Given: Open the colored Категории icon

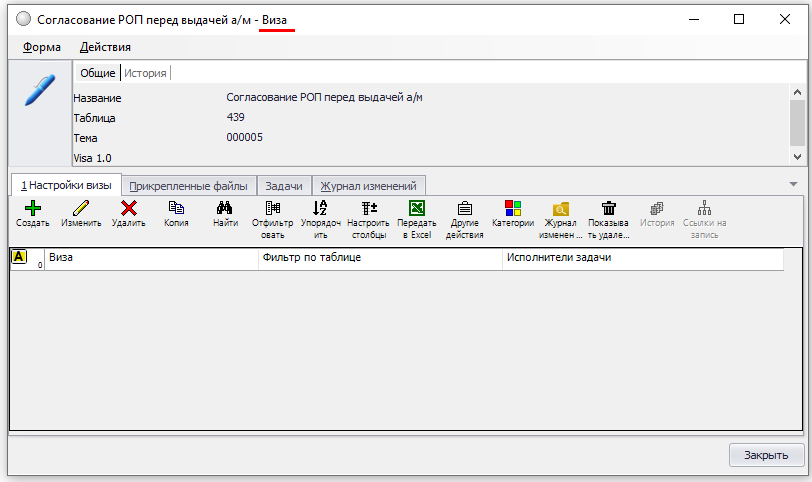Looking at the screenshot, I should point(513,208).
